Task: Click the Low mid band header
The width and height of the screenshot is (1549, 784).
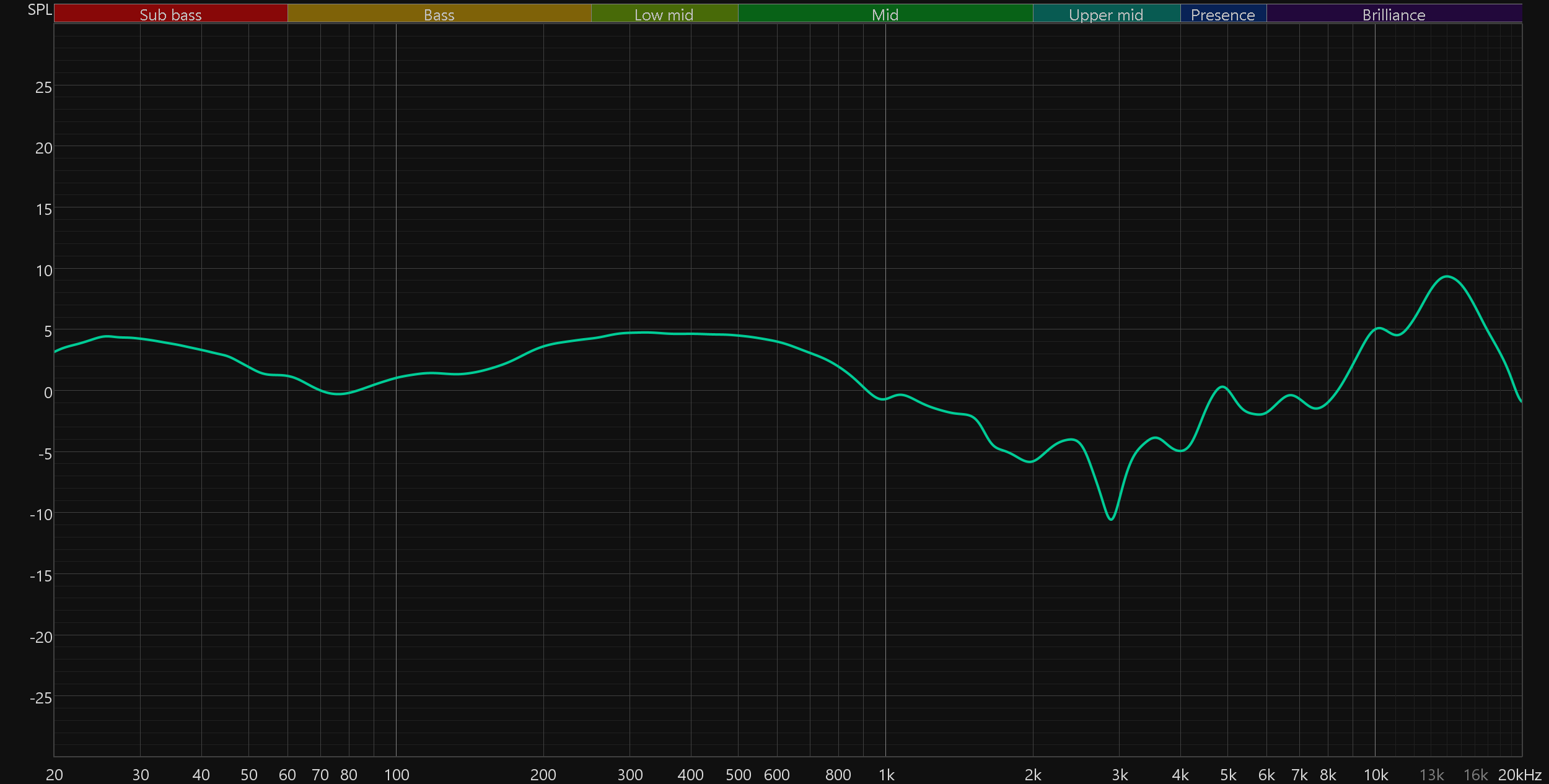Action: [x=664, y=14]
